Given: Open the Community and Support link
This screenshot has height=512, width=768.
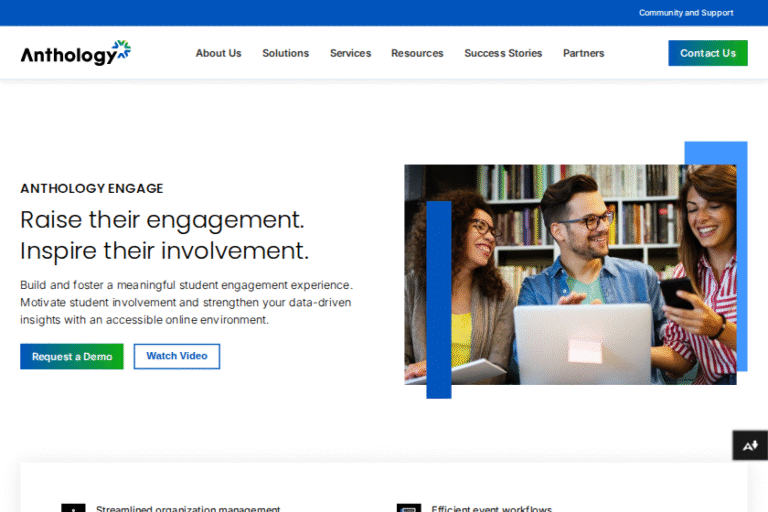Looking at the screenshot, I should 686,13.
